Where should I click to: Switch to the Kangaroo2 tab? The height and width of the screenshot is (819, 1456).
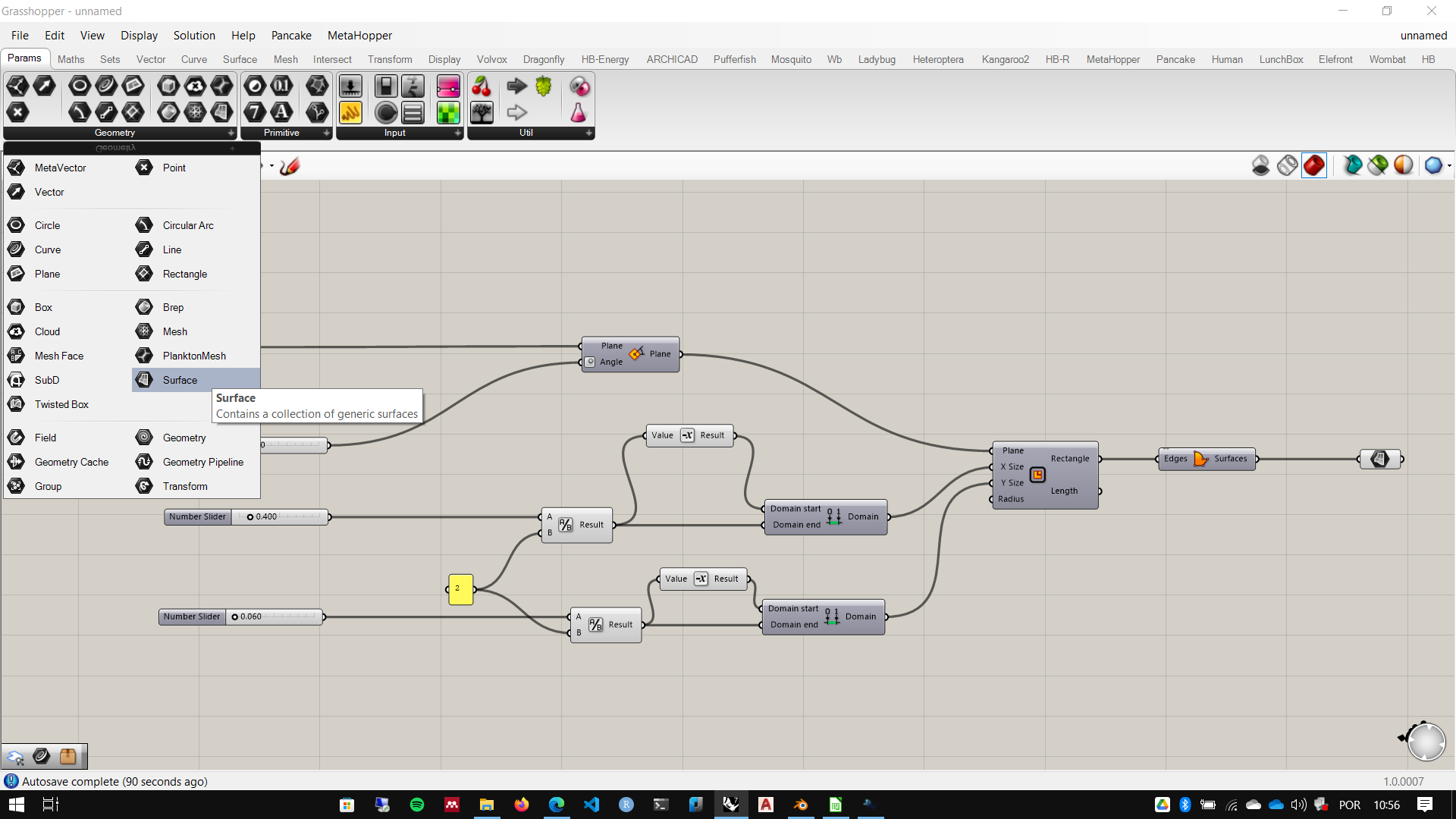click(1005, 59)
